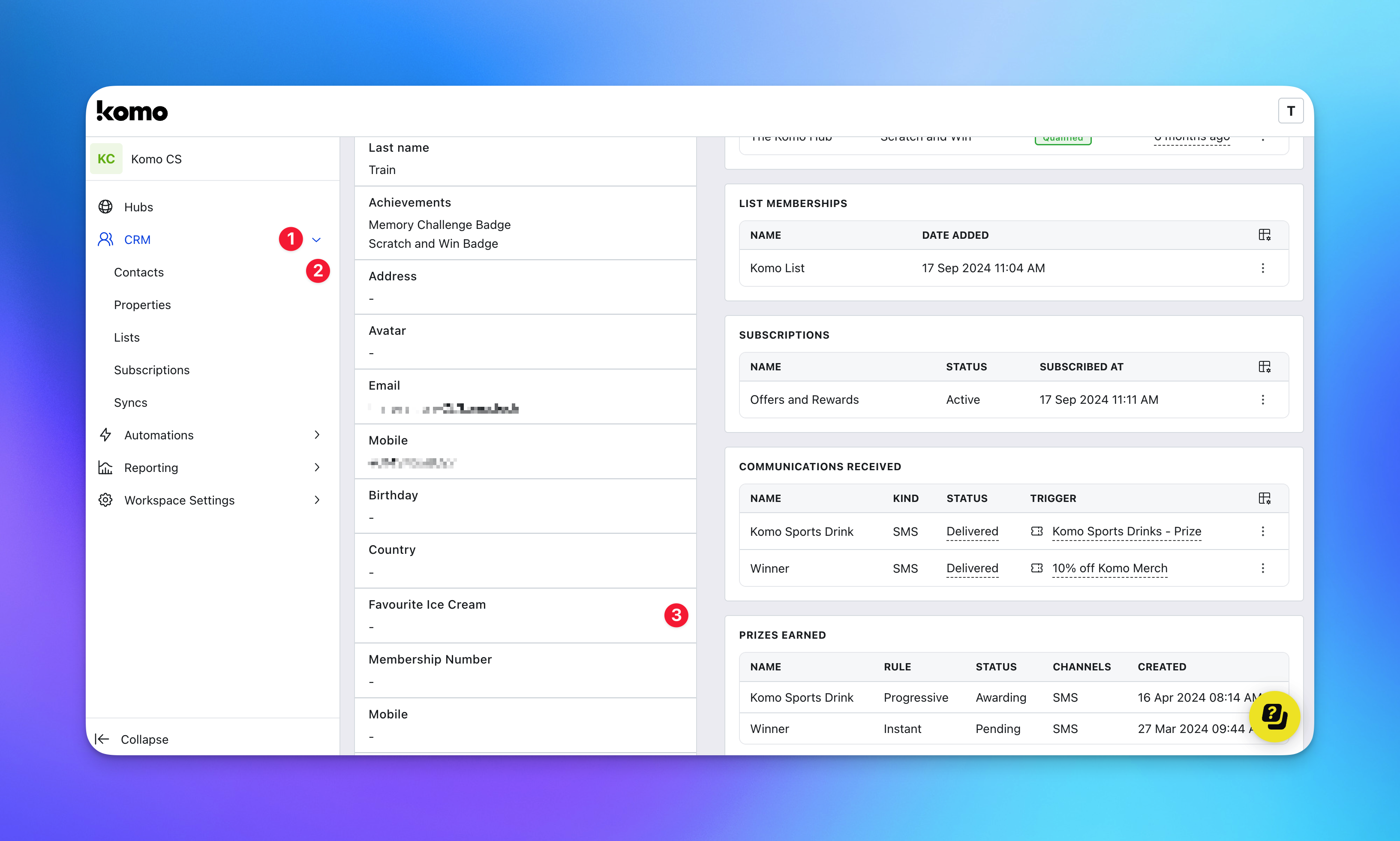Screen dimensions: 1400x841
Task: Open column settings for Communications Received table
Action: click(1264, 498)
